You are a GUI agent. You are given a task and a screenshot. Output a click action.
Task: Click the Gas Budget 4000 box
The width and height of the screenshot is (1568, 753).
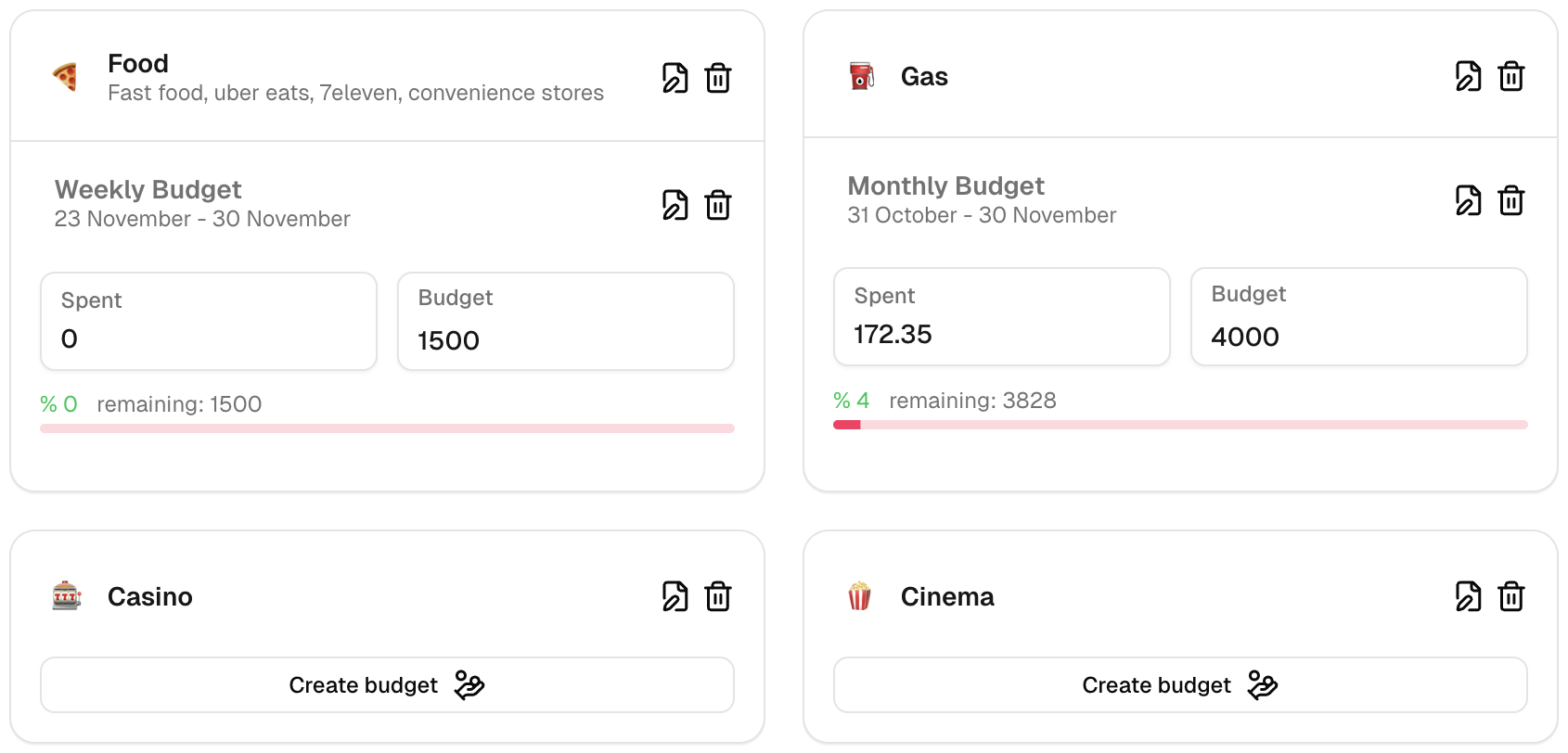1359,317
